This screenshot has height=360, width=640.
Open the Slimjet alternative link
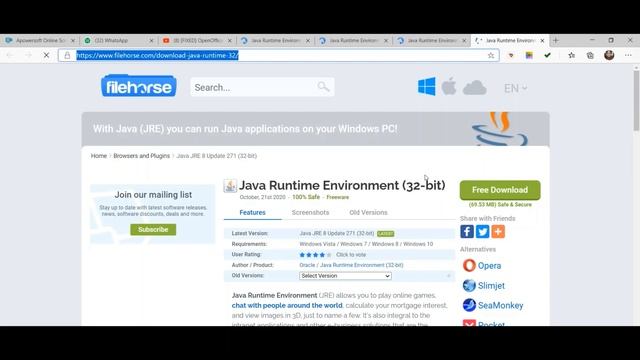(491, 285)
